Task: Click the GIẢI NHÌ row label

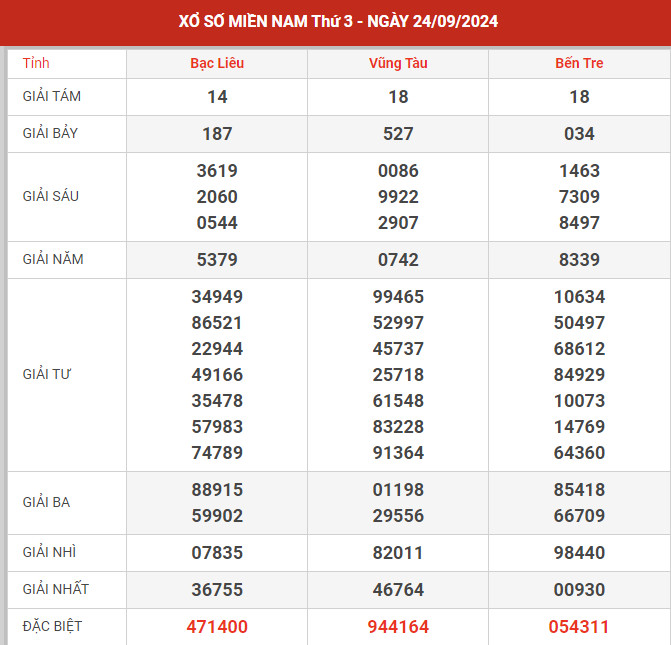Action: (49, 552)
